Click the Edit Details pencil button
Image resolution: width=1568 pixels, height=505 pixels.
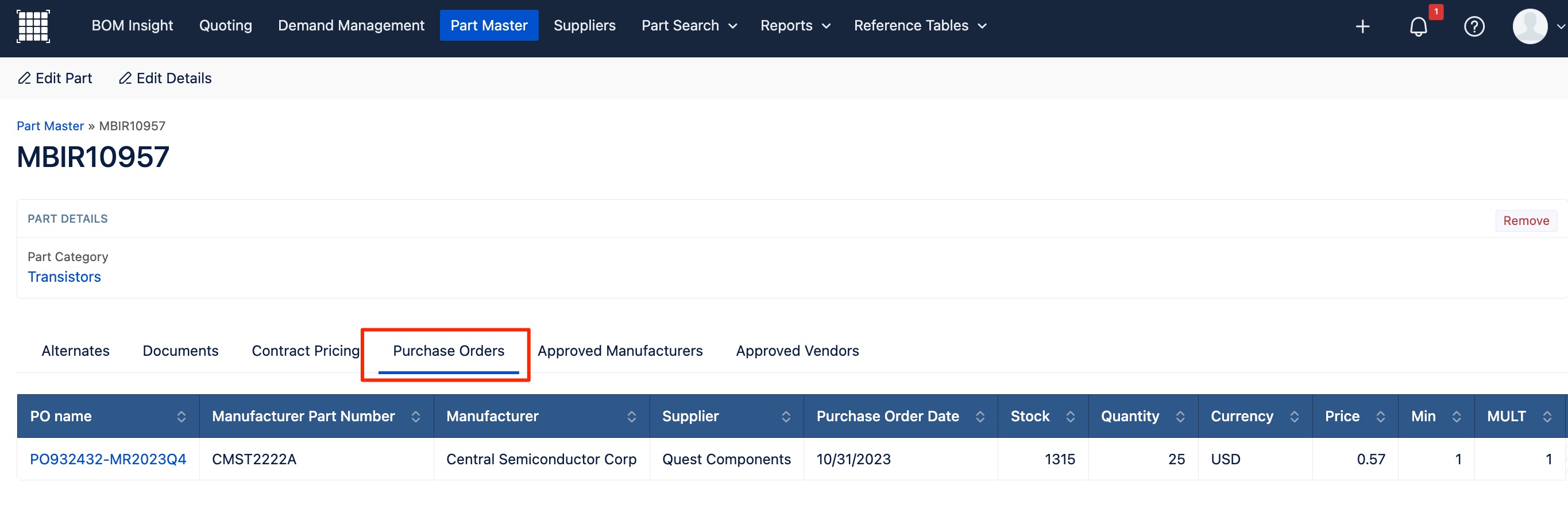165,78
